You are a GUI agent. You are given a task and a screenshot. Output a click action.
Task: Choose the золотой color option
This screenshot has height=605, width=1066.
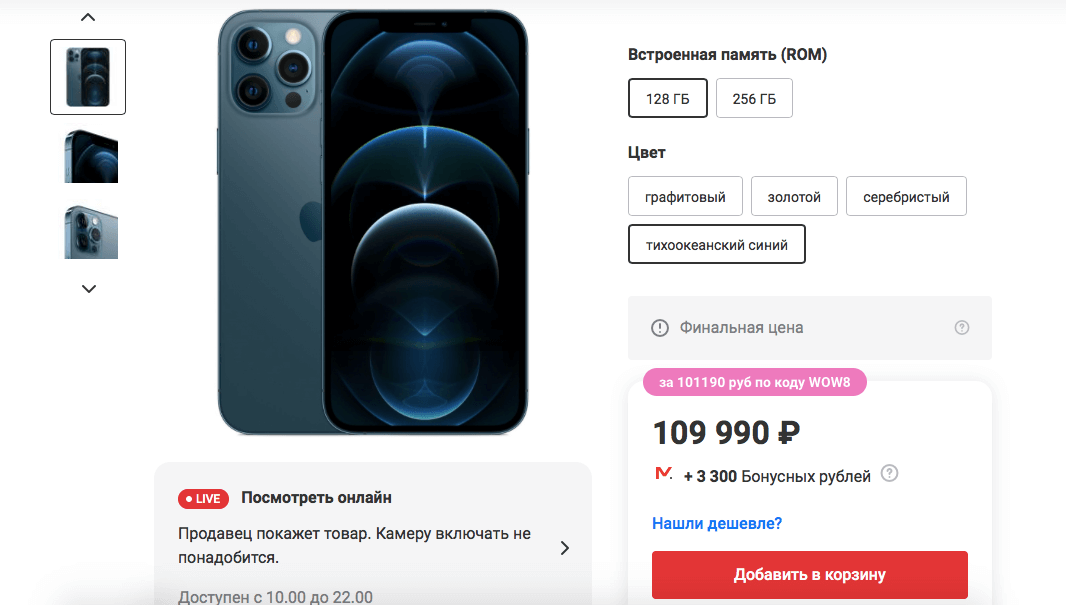(x=794, y=196)
